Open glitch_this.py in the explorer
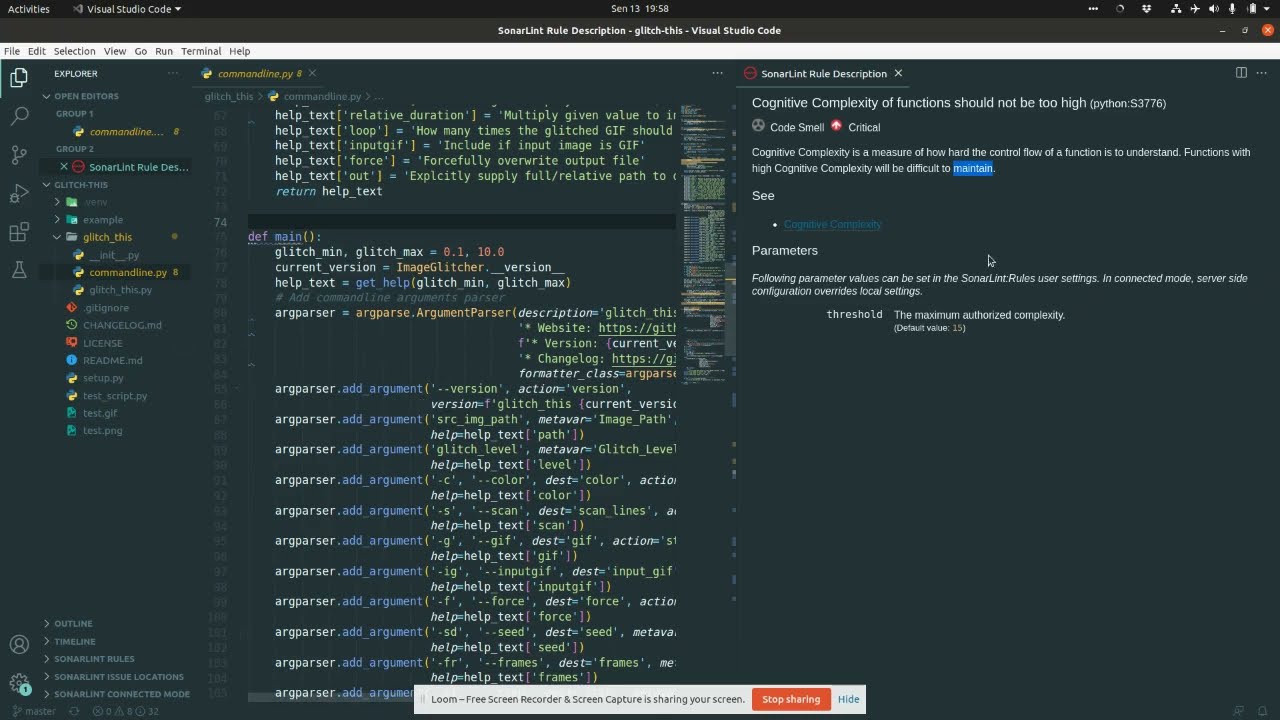This screenshot has width=1280, height=720. coord(121,290)
